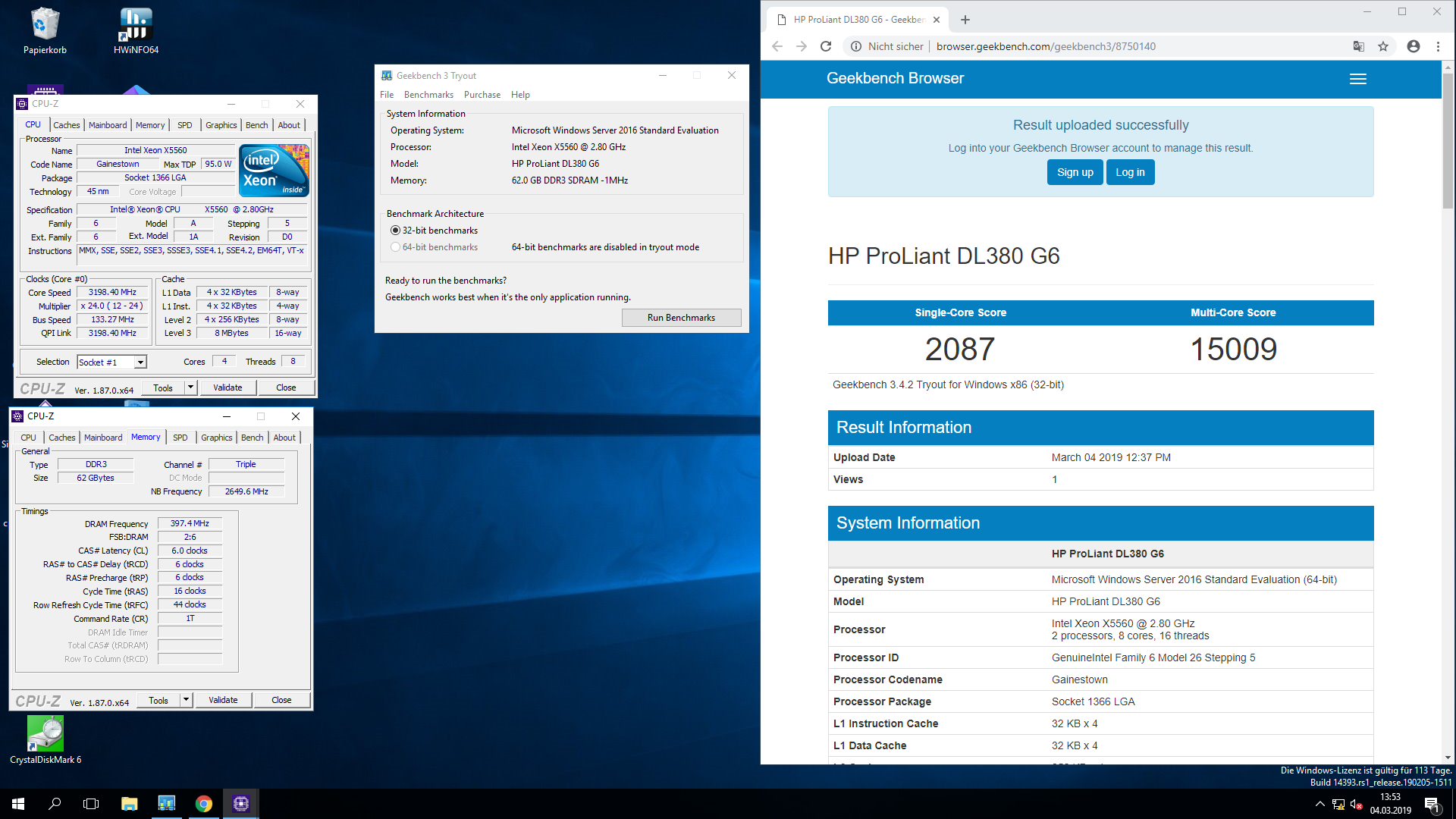
Task: Open the volume tray icon
Action: point(1357,804)
